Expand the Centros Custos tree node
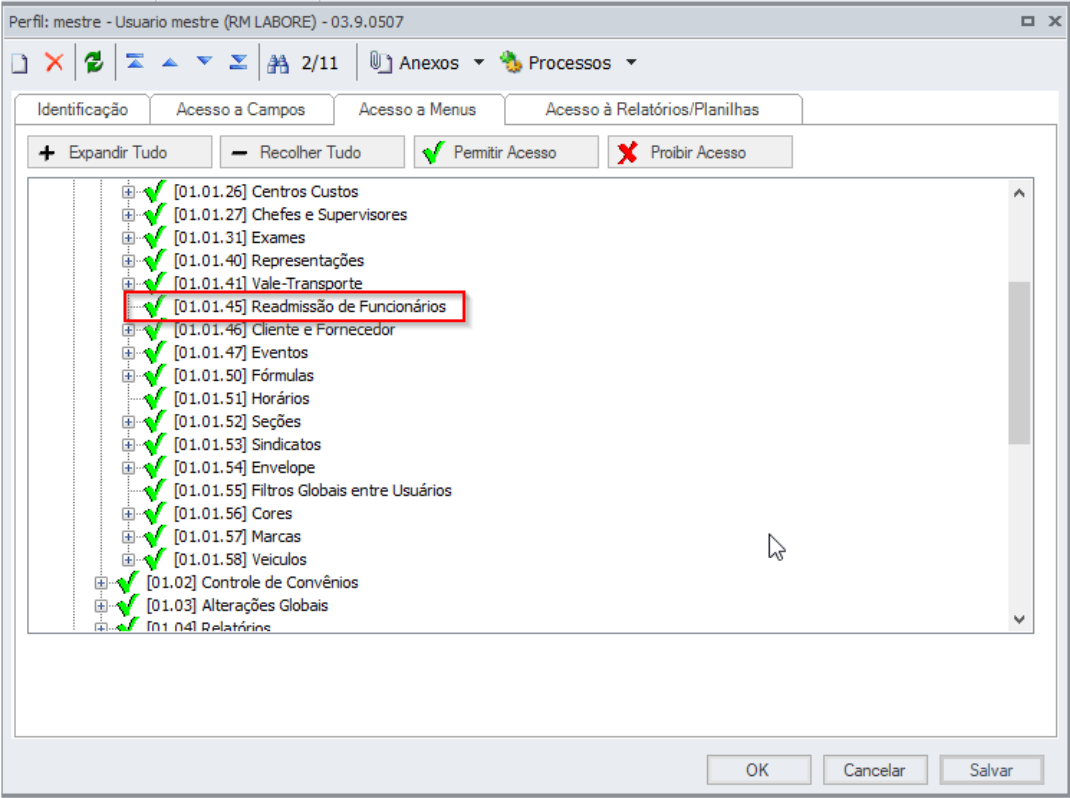The width and height of the screenshot is (1070, 798). coord(128,192)
